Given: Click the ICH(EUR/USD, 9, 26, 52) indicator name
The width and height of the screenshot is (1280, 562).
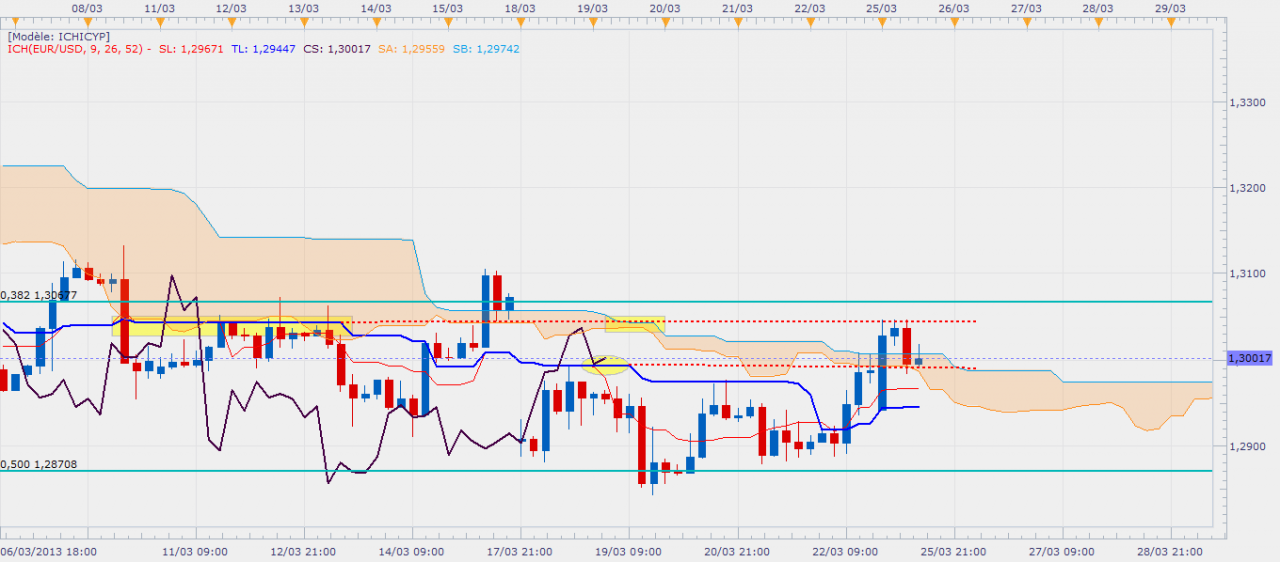Looking at the screenshot, I should [75, 48].
